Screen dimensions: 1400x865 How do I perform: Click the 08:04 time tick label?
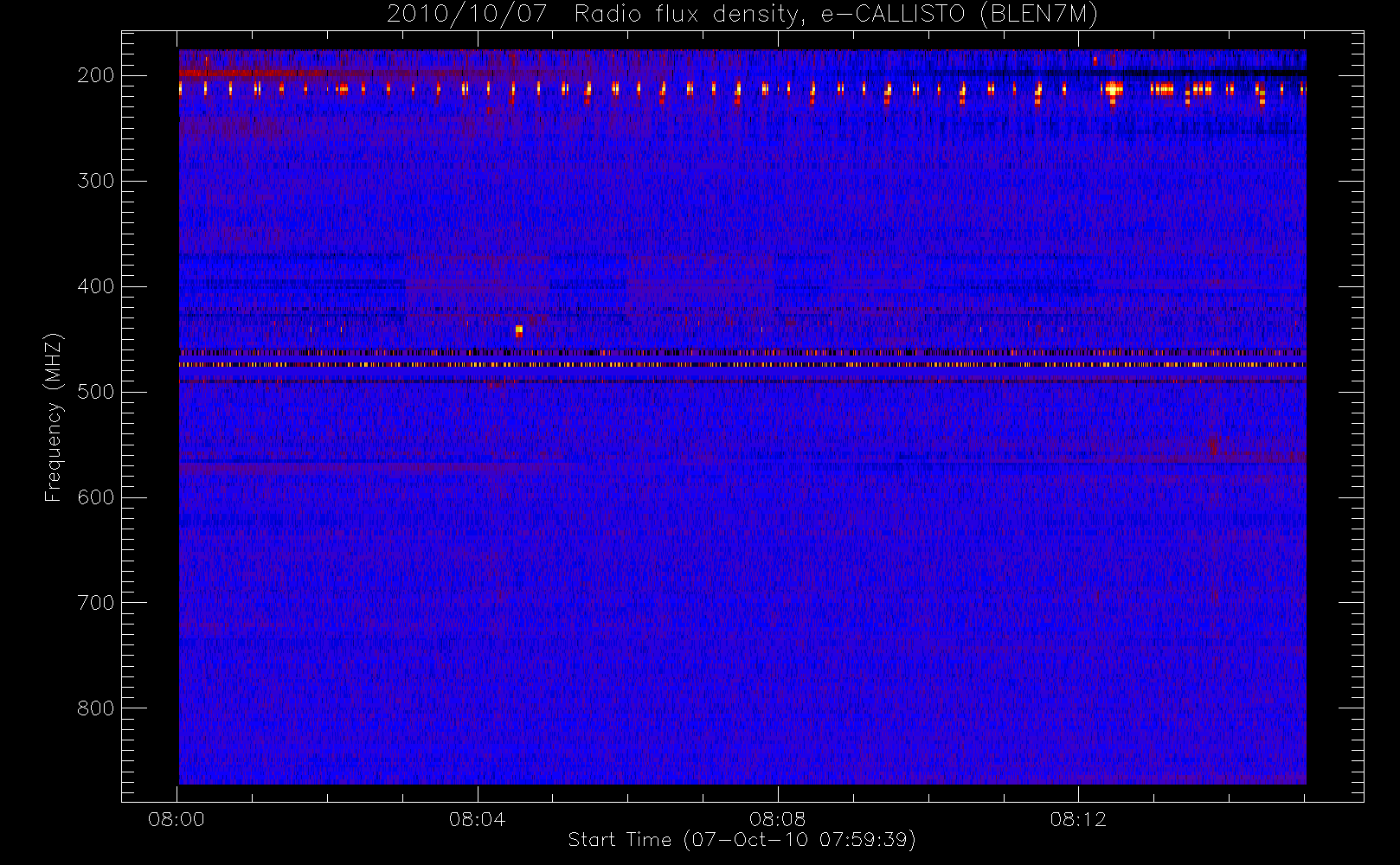click(x=477, y=819)
